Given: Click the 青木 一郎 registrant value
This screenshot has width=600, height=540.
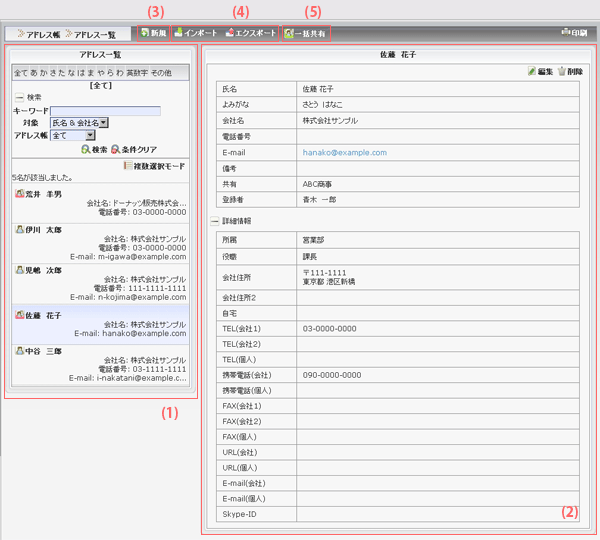Looking at the screenshot, I should click(319, 199).
